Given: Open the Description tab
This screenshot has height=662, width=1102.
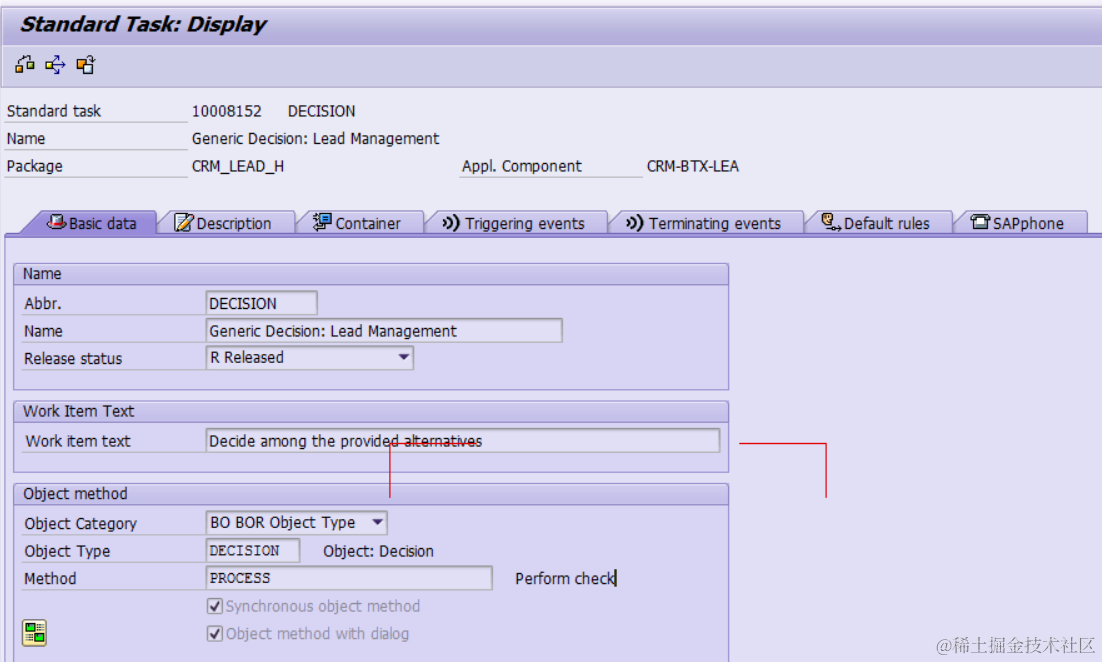Looking at the screenshot, I should click(223, 223).
